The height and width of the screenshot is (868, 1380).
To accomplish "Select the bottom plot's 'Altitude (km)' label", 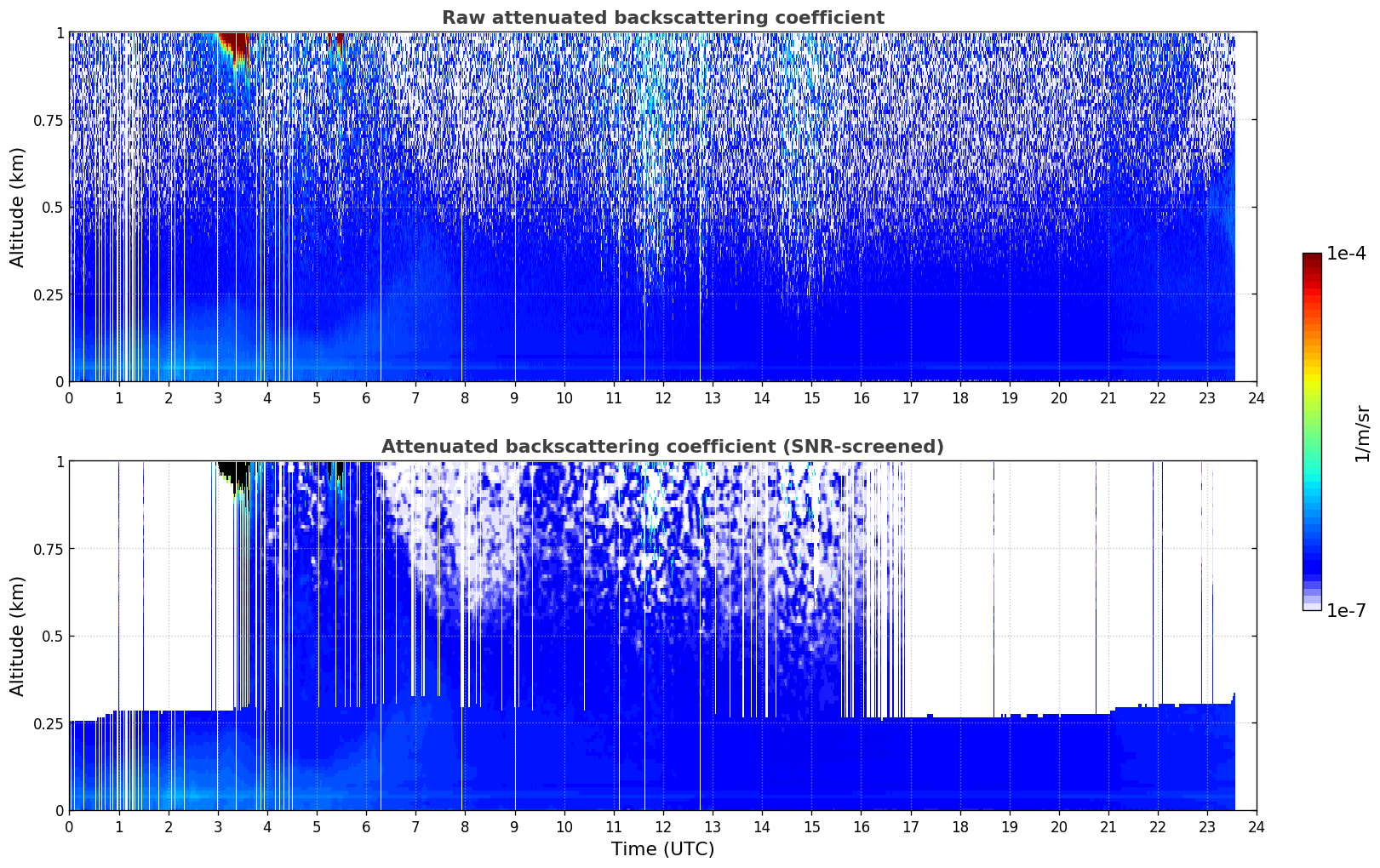I will 18,636.
